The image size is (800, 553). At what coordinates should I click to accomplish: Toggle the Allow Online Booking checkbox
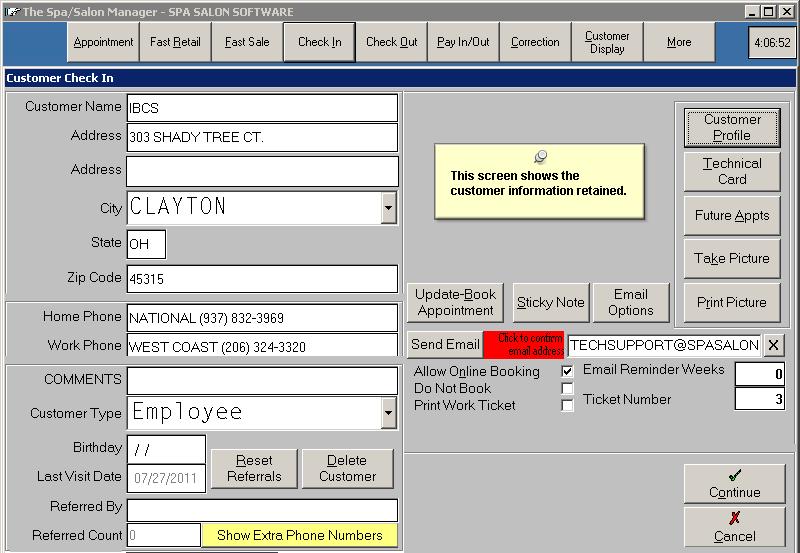[x=568, y=372]
